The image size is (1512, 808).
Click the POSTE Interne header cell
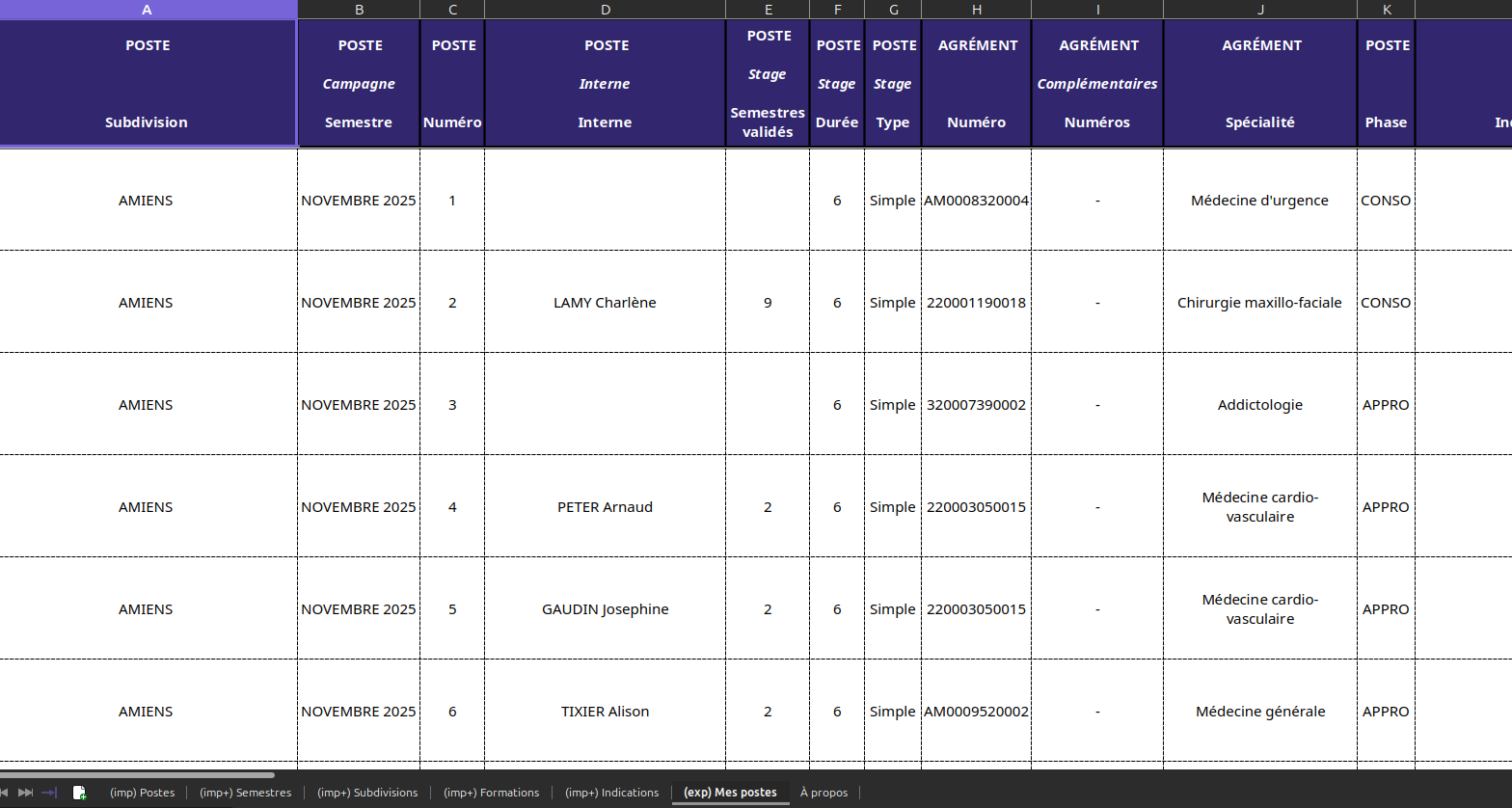tap(605, 83)
